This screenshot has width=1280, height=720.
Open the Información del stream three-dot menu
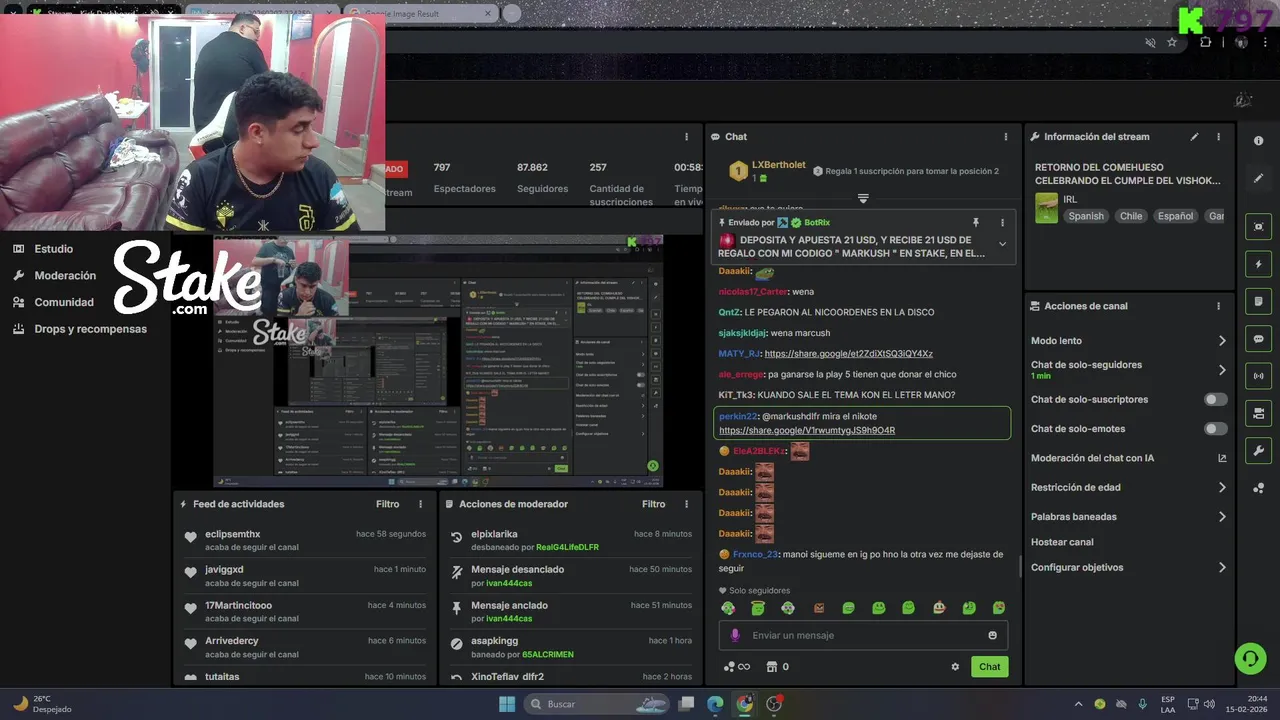1218,137
